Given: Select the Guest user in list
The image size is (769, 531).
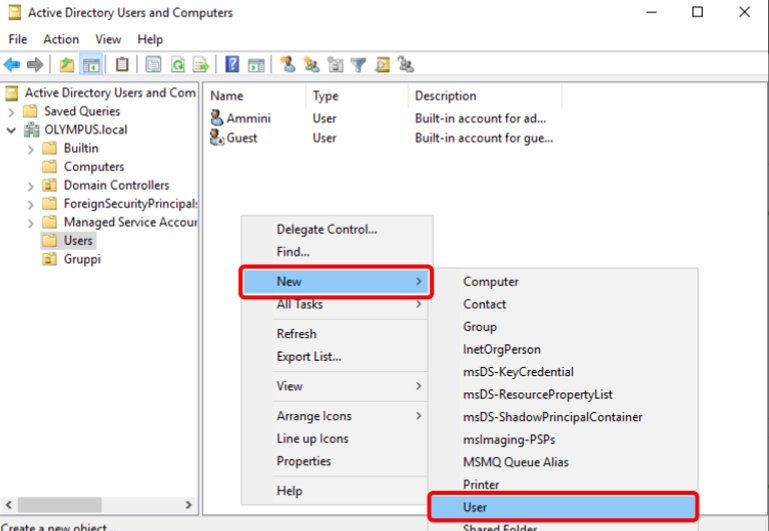Looking at the screenshot, I should pos(242,138).
